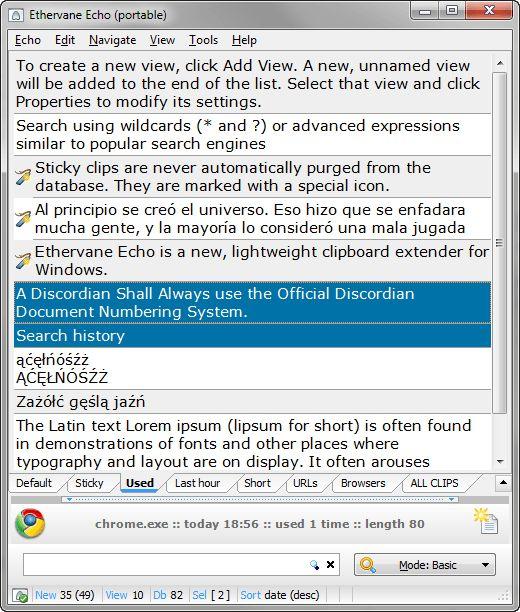Viewport: 520px width, 612px height.
Task: Click the new clip document icon
Action: (x=486, y=521)
